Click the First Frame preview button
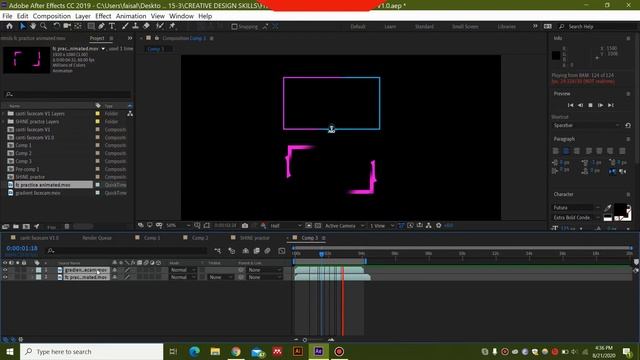This screenshot has height=360, width=640. (x=571, y=105)
